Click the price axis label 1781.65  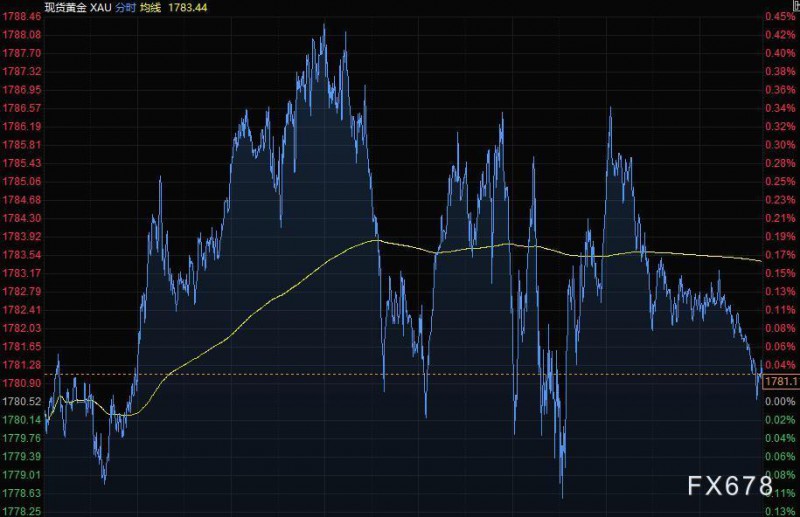click(21, 347)
